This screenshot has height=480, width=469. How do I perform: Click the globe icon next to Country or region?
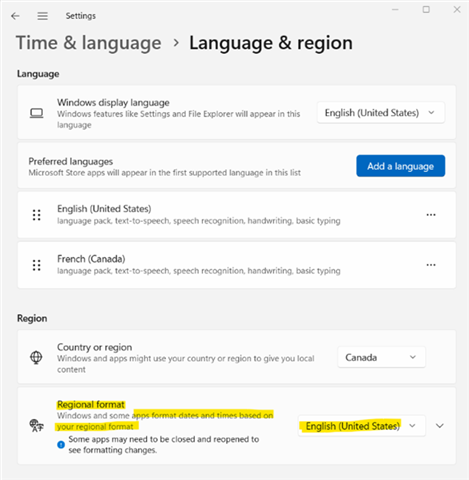point(36,358)
